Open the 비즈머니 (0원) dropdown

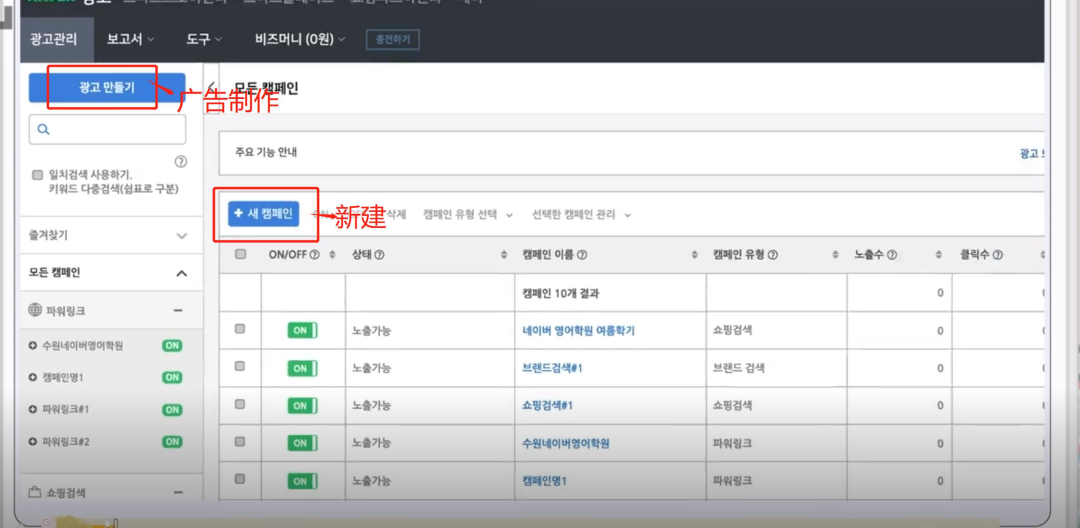[x=300, y=39]
